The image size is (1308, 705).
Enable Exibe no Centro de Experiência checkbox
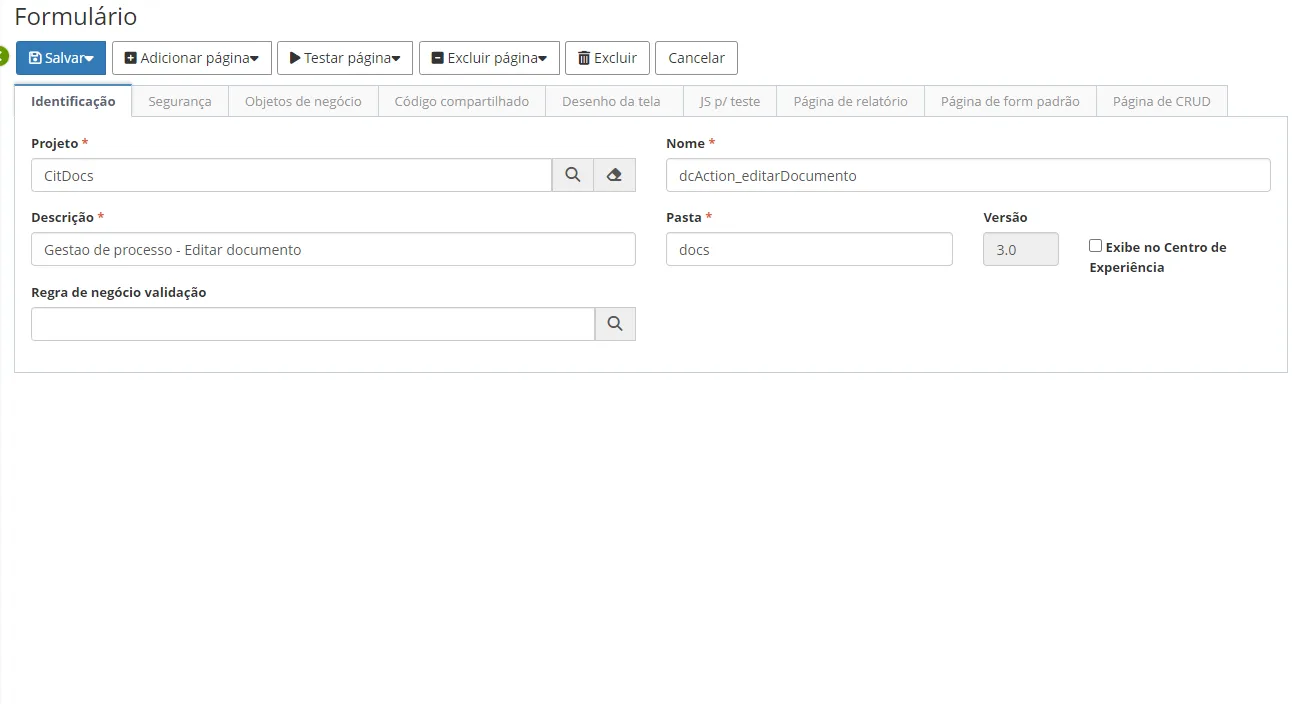point(1095,246)
